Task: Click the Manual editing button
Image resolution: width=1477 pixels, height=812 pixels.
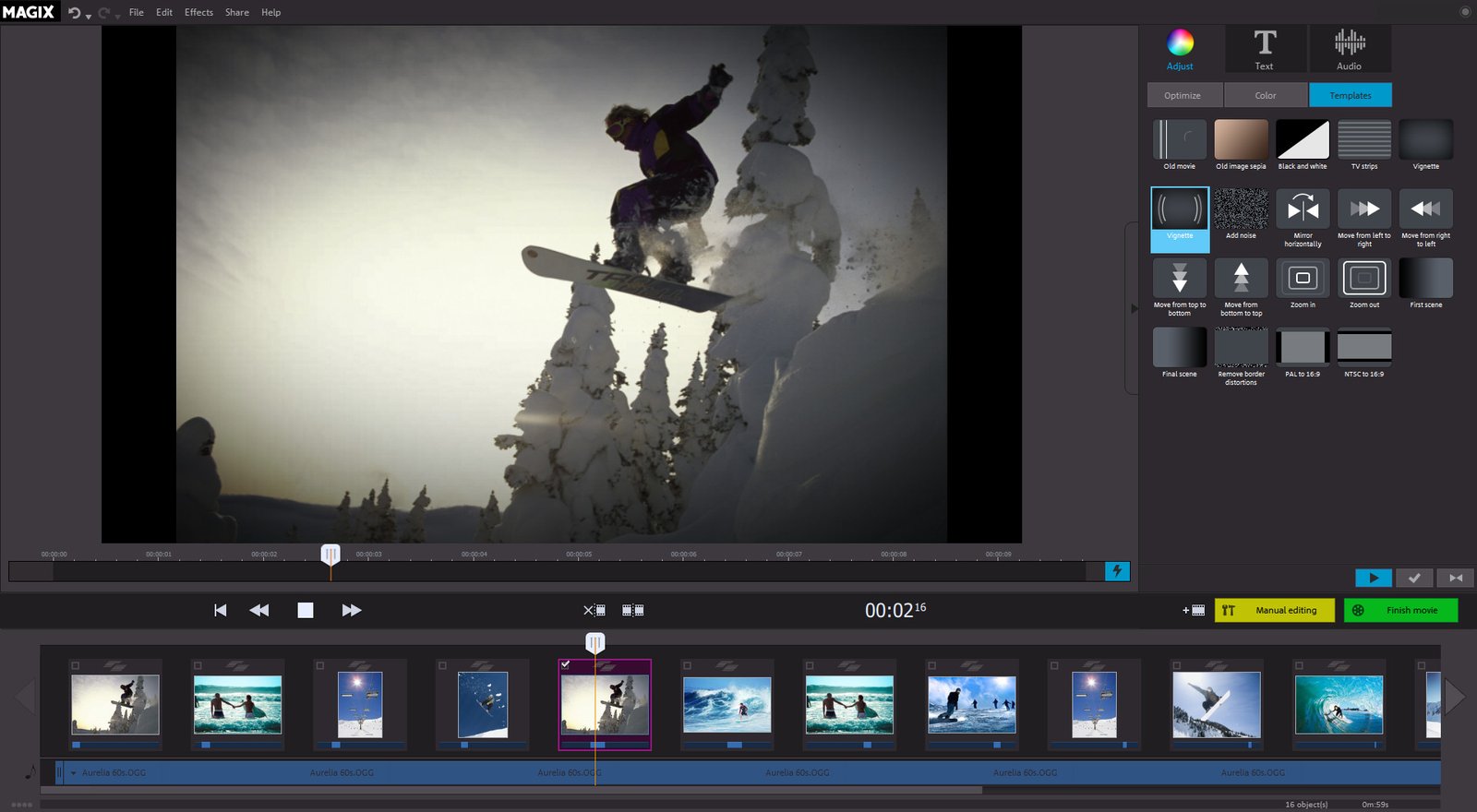Action: (1275, 610)
